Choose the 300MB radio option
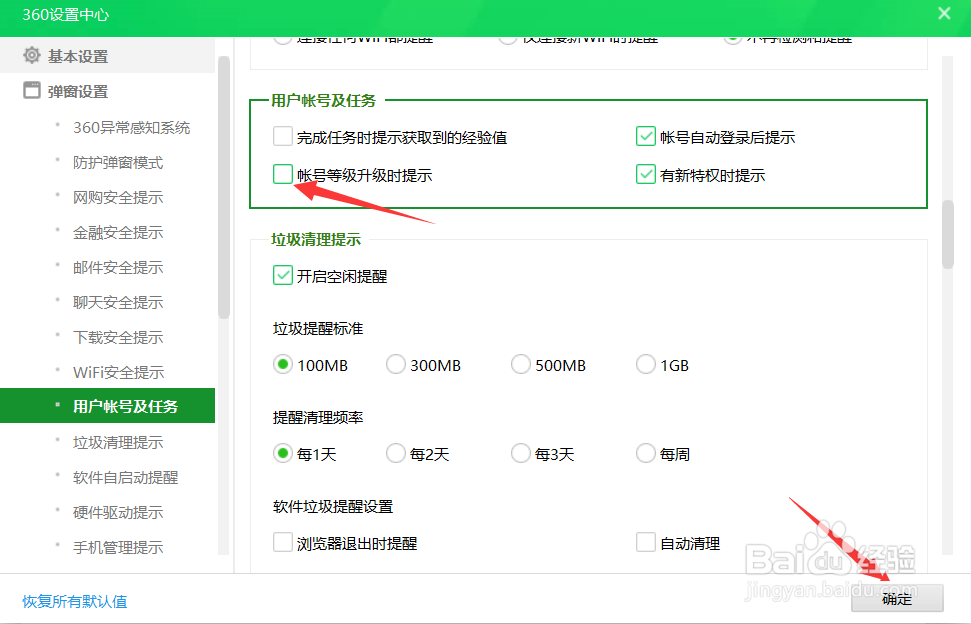The width and height of the screenshot is (971, 624). click(395, 365)
